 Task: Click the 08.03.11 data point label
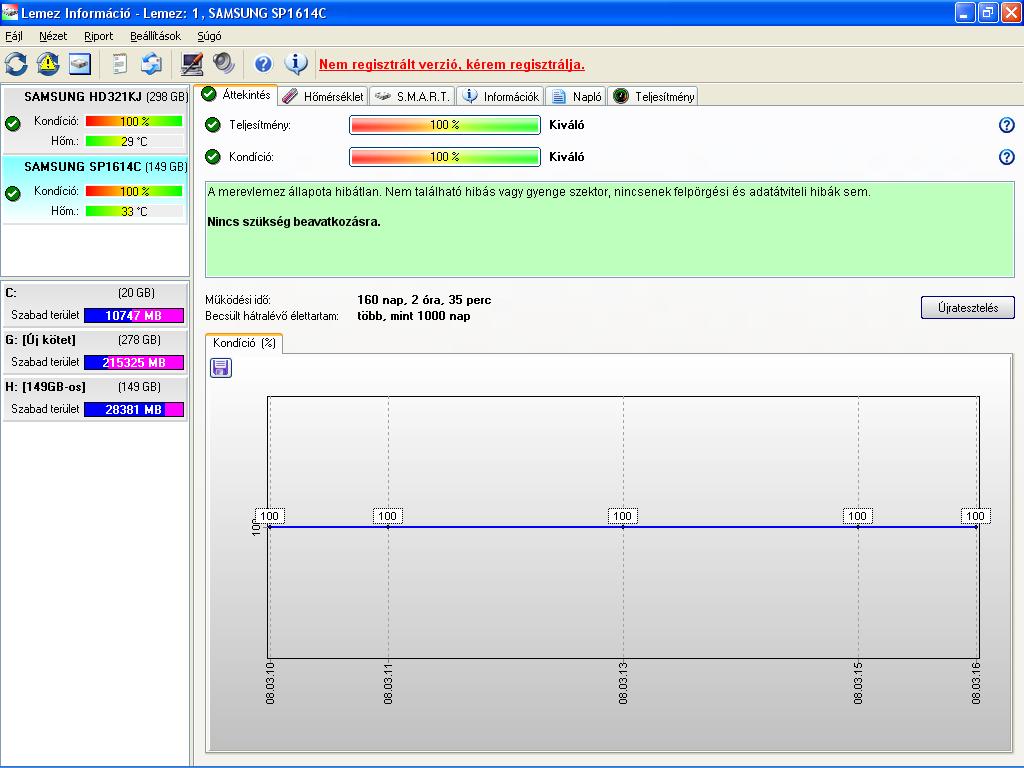click(x=387, y=516)
